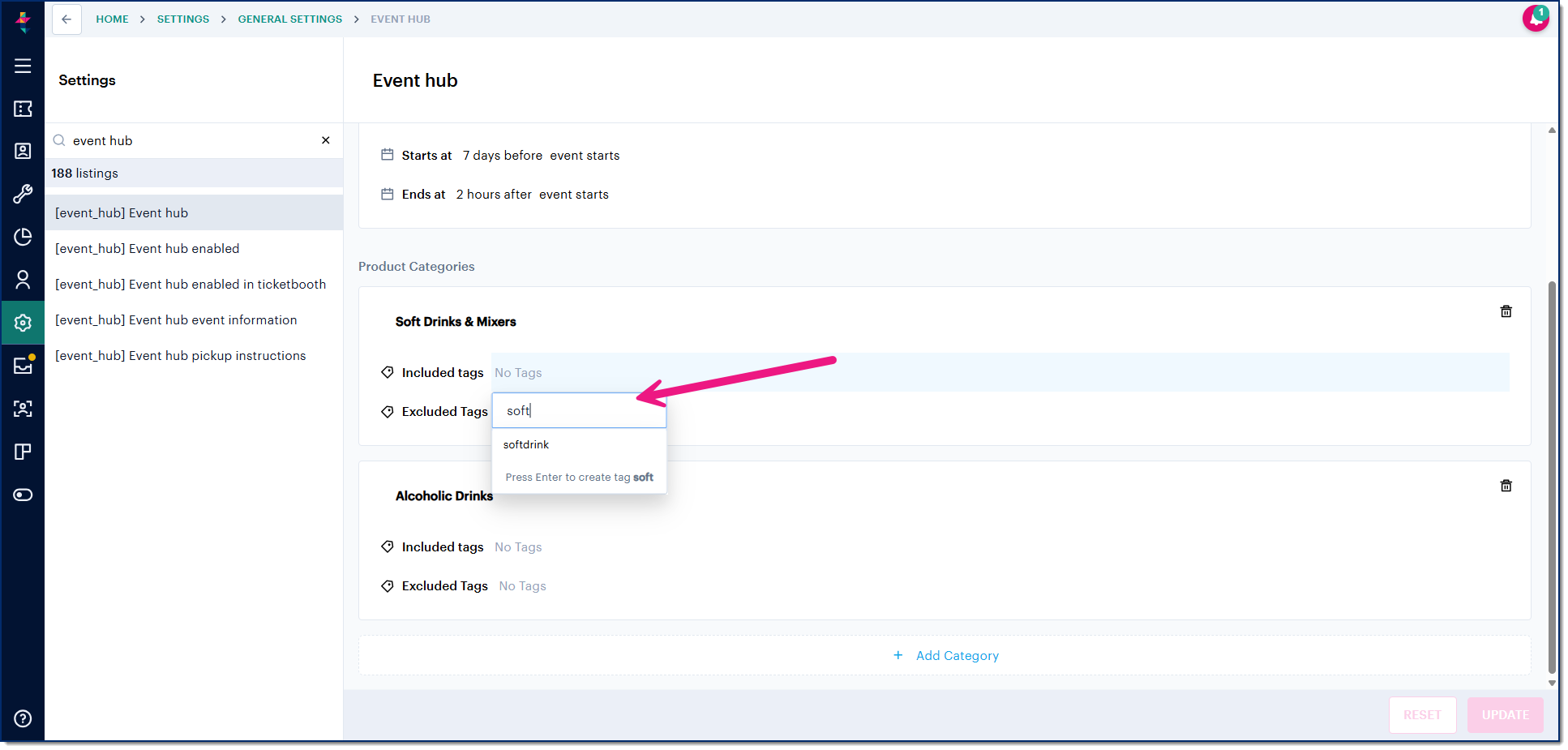
Task: Click the Alcoholic Drinks title
Action: [444, 495]
